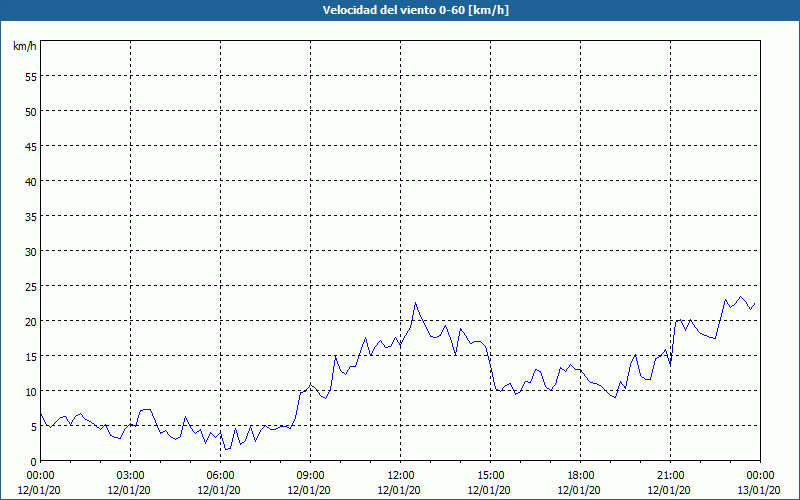Click the 'km/h' unit label on the vertical axis
This screenshot has width=800, height=500.
(25, 46)
